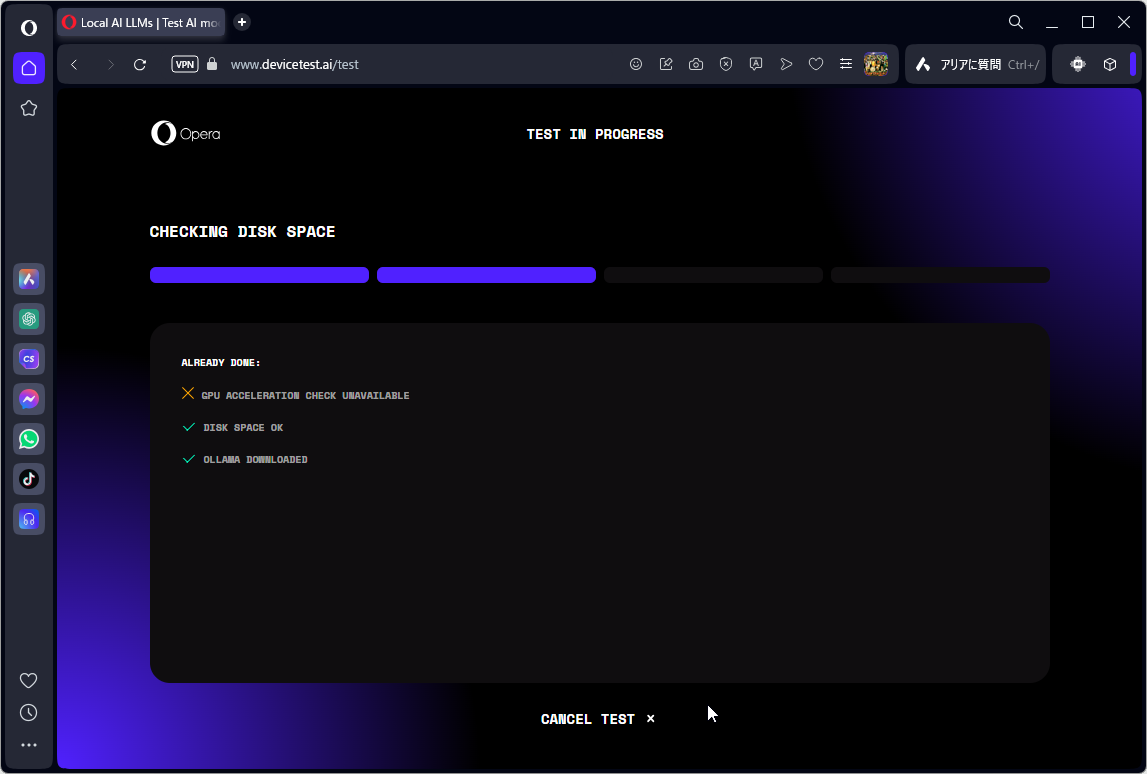Image resolution: width=1147 pixels, height=774 pixels.
Task: Add page to bookmarks heart icon
Action: 816,64
